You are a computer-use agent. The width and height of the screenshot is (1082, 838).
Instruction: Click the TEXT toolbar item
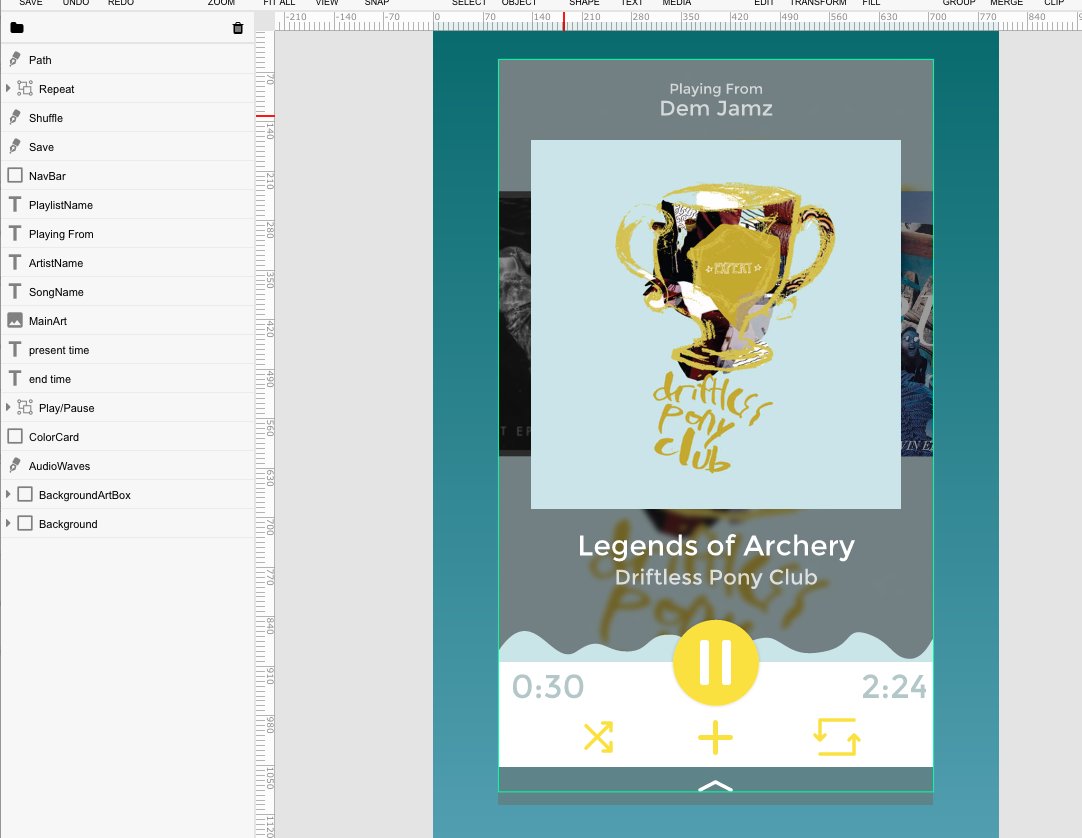632,3
